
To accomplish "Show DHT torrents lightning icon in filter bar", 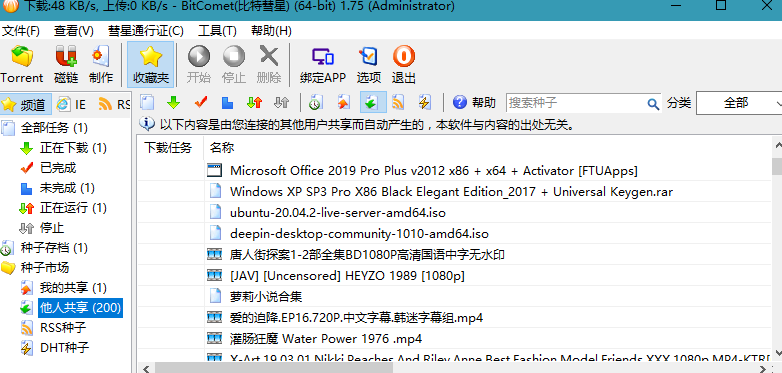I will click(x=424, y=103).
